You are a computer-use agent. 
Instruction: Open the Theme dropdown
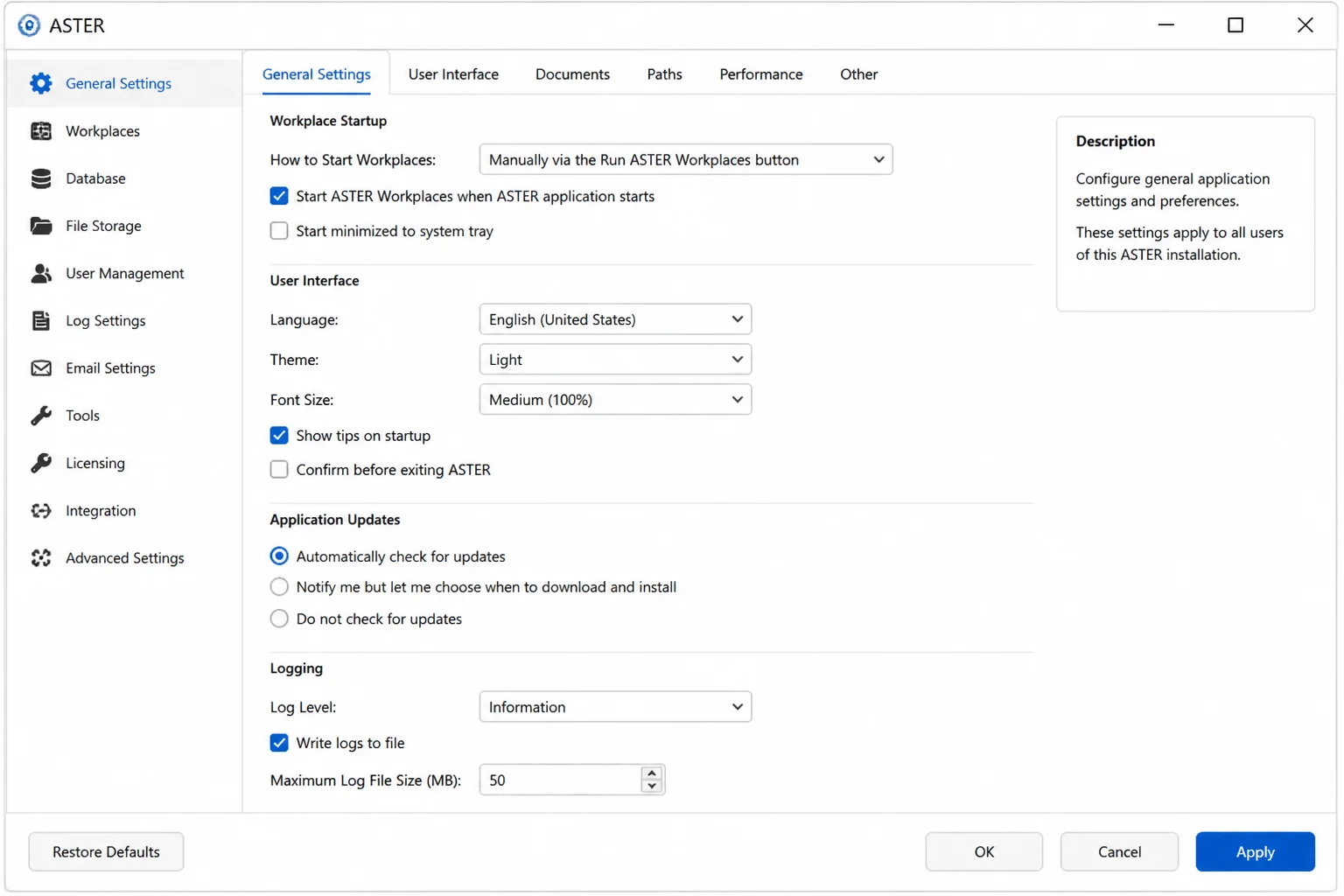tap(615, 360)
